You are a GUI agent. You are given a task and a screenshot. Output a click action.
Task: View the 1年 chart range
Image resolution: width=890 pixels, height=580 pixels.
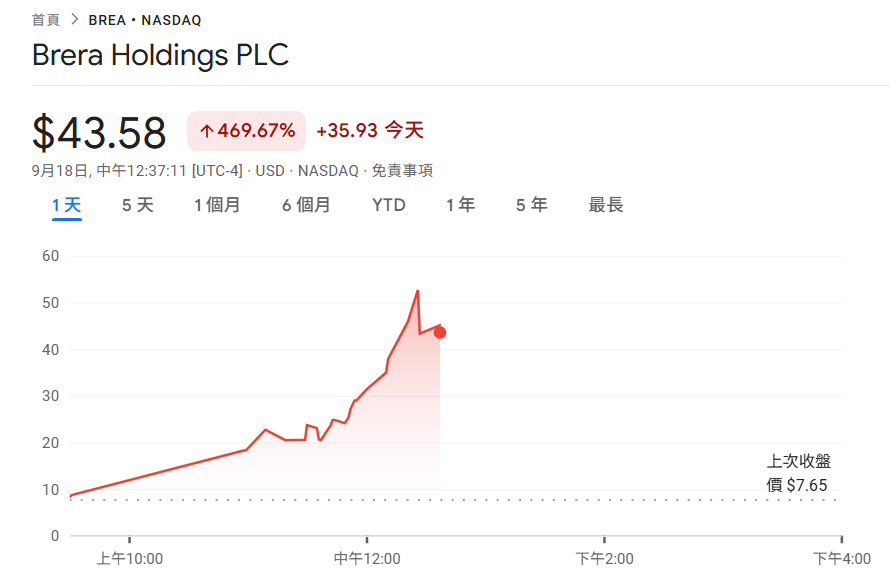460,205
